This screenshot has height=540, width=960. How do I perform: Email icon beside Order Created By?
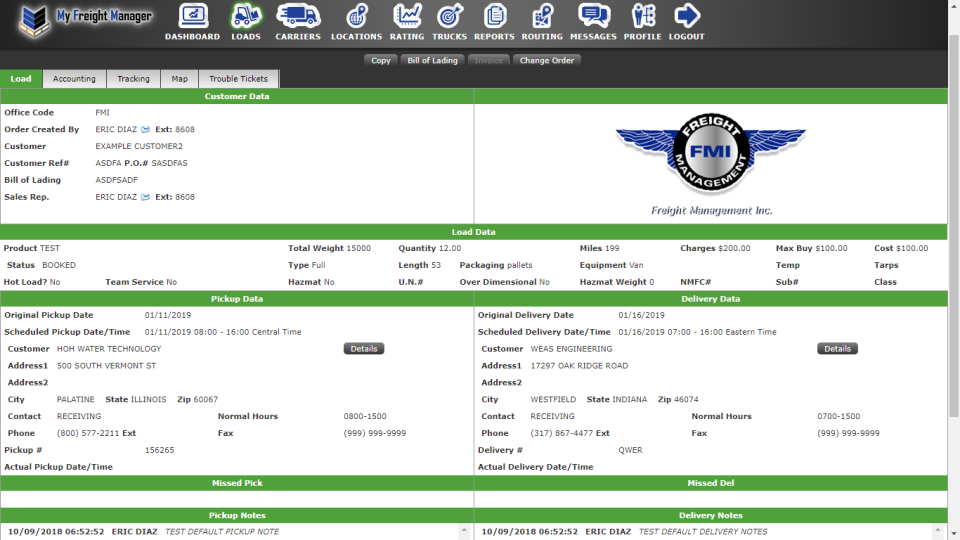pos(145,129)
